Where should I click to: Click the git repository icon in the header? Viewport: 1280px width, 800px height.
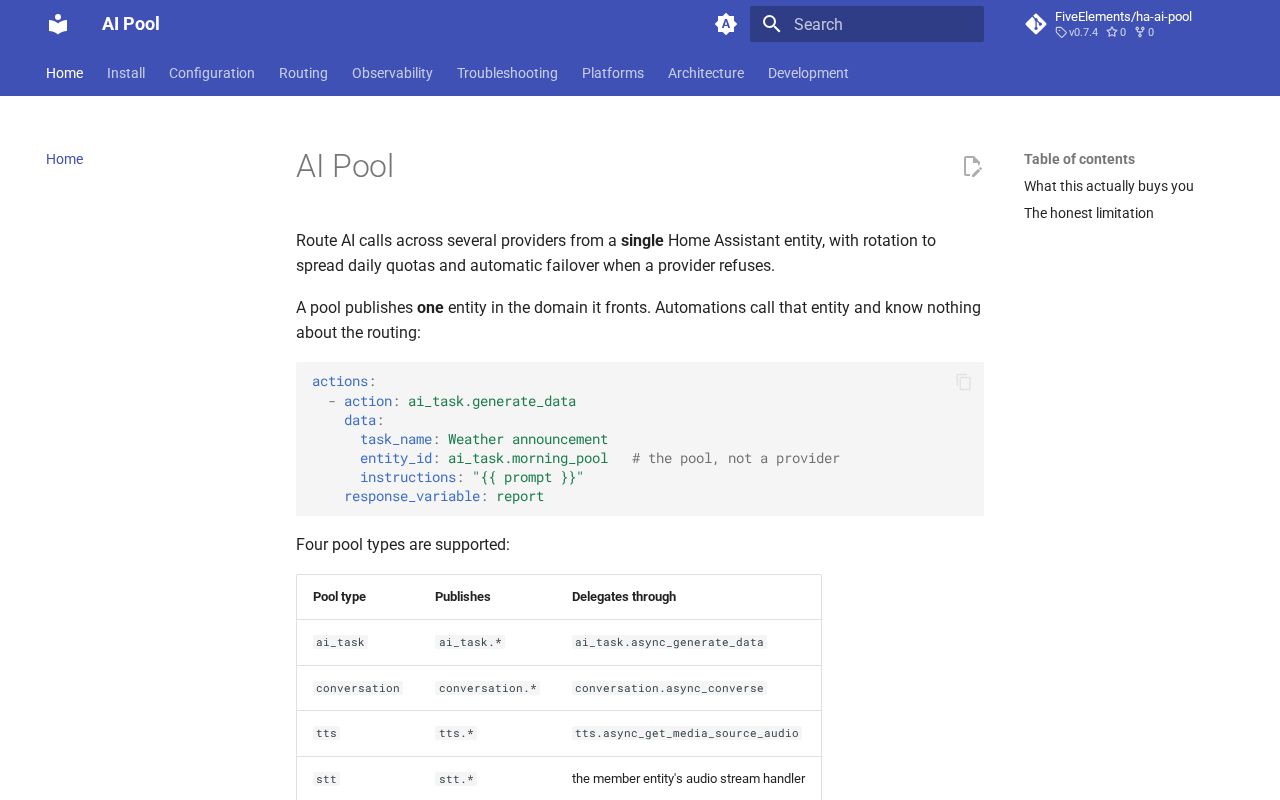1036,24
